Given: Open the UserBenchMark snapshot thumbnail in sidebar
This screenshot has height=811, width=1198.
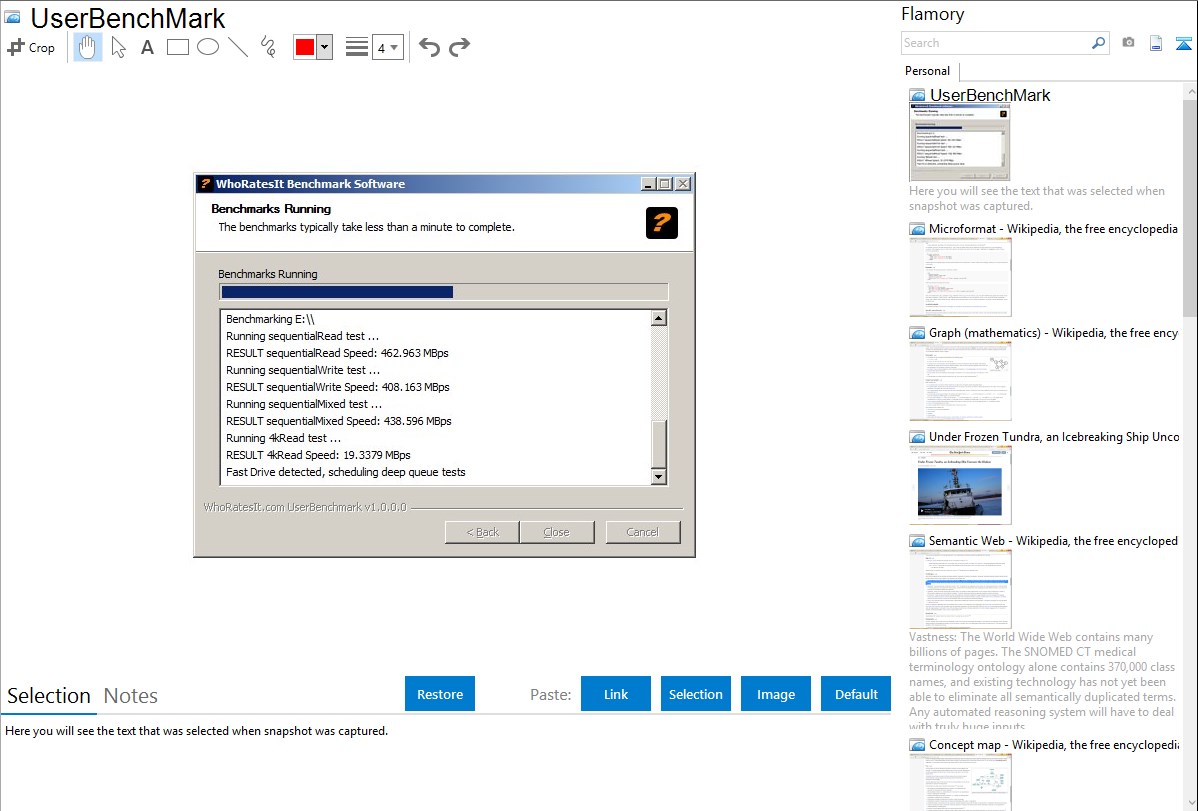Looking at the screenshot, I should (x=960, y=143).
